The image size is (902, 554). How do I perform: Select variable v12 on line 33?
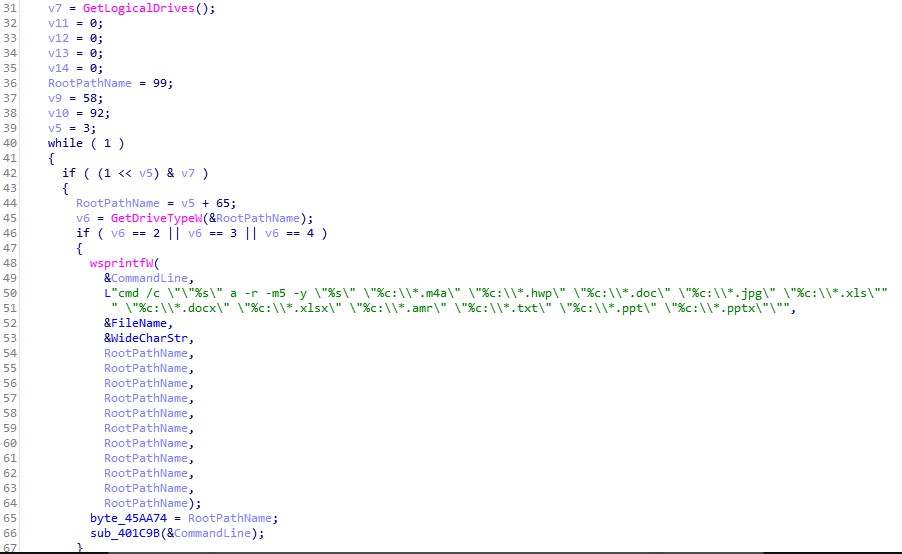58,39
